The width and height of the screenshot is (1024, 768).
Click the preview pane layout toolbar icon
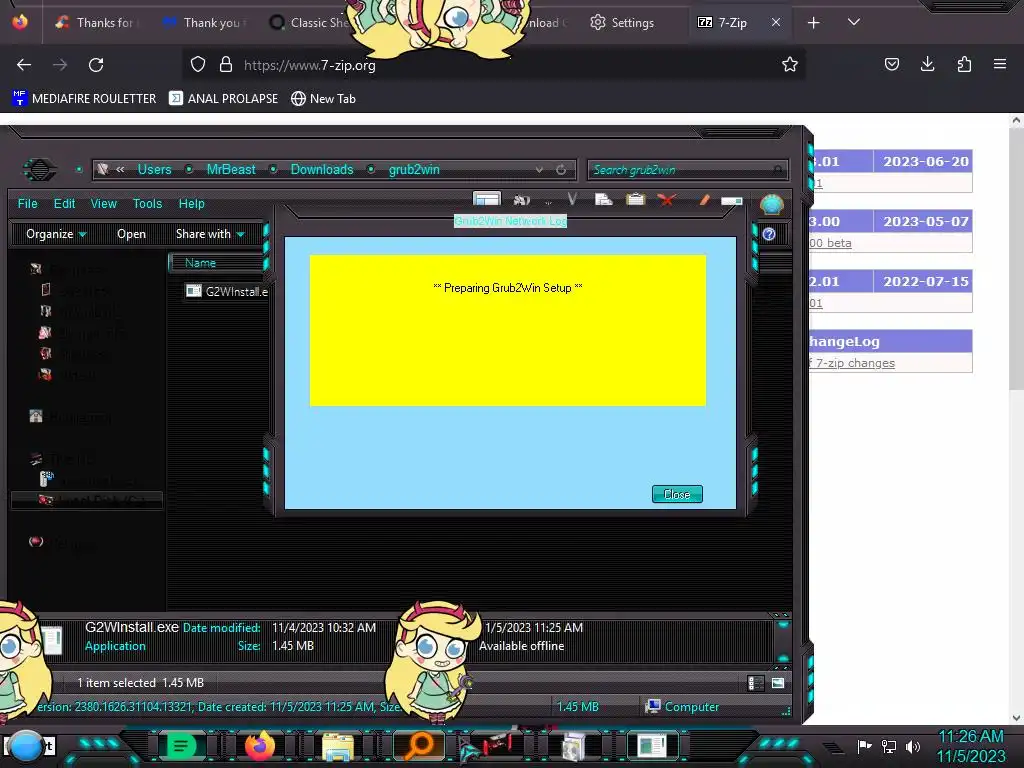(487, 199)
